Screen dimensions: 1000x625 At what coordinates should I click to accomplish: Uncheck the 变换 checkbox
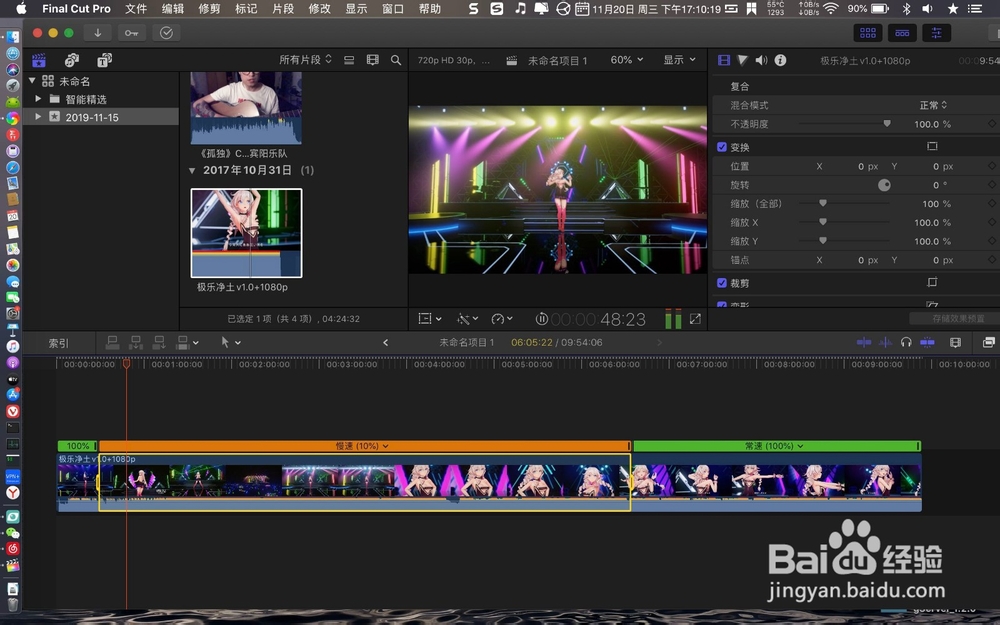tap(722, 147)
